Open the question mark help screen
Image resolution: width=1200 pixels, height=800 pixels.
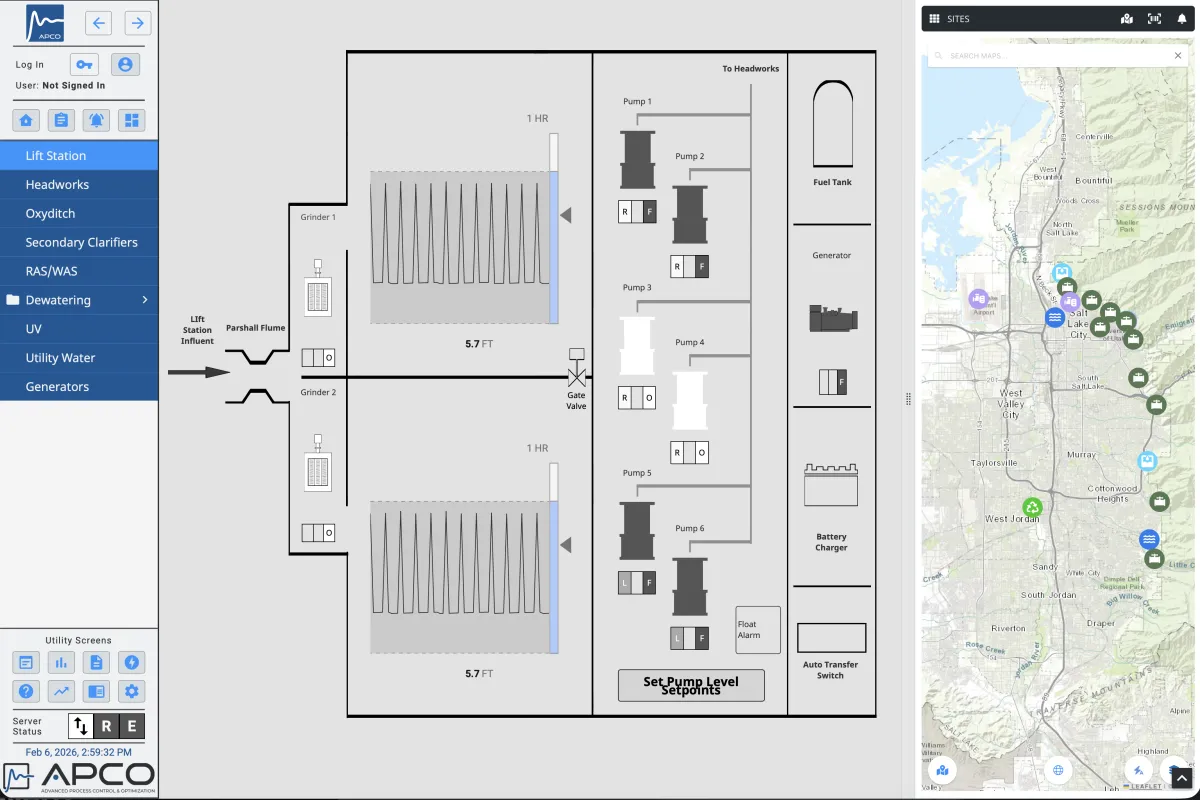26,691
